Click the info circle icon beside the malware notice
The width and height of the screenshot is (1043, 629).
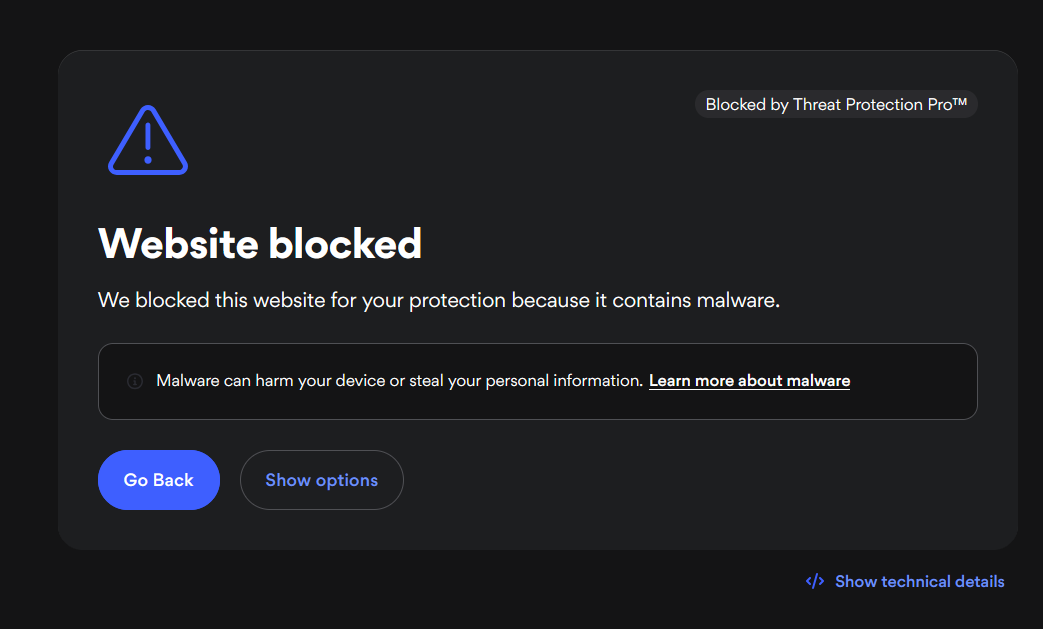click(135, 381)
